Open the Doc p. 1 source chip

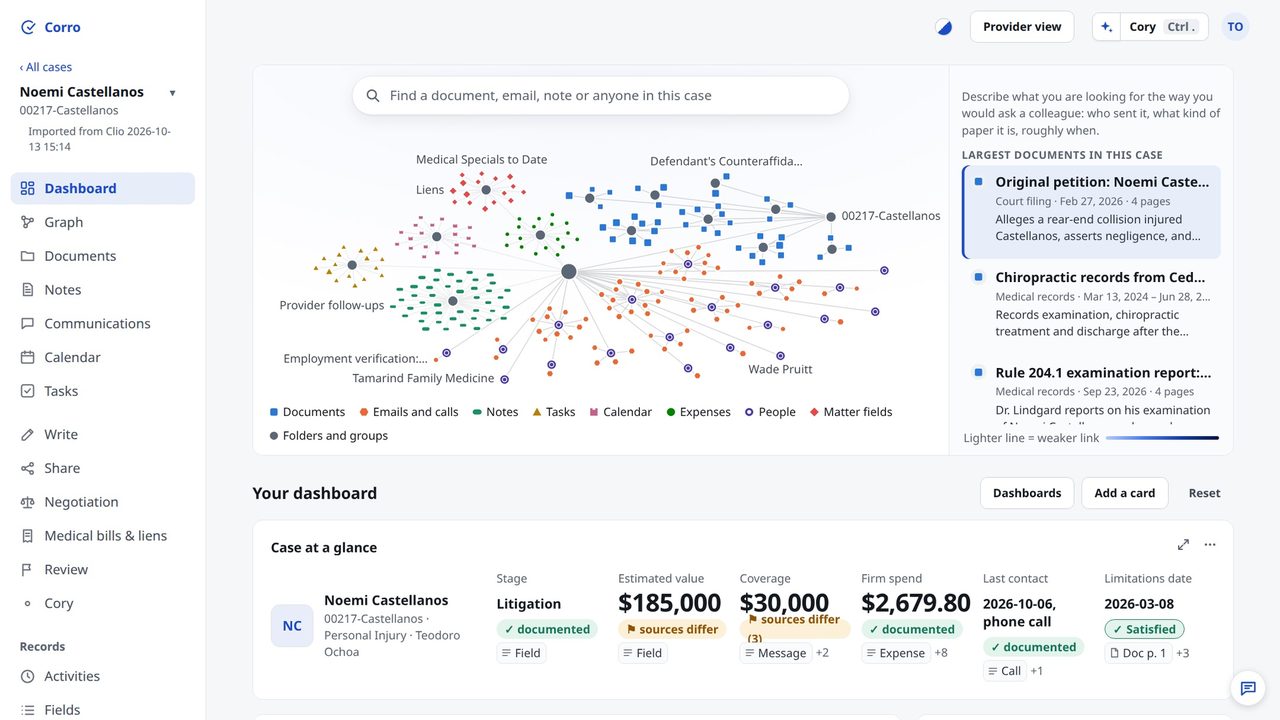[1138, 653]
